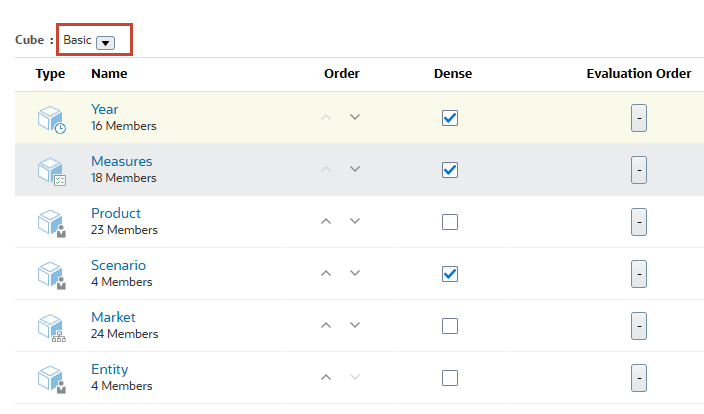Open the Entity dimension link
Screen dimensions: 704x414
coord(109,369)
